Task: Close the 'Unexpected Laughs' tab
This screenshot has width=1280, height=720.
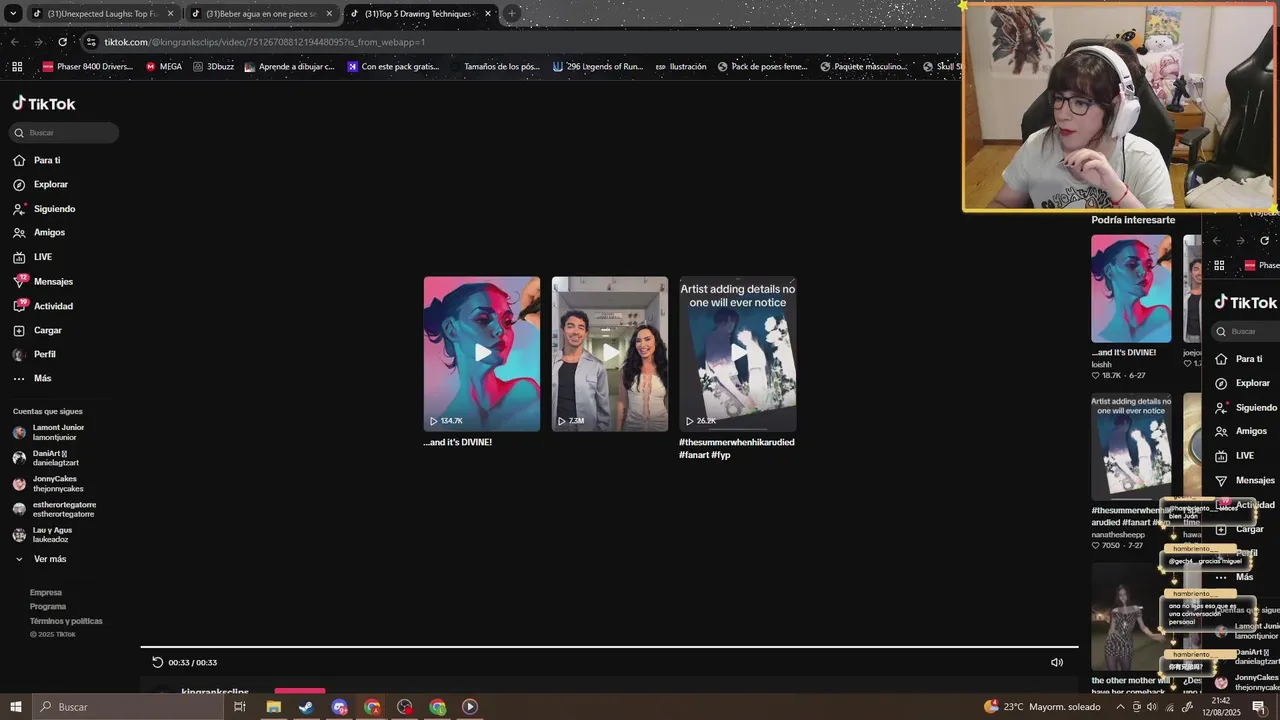Action: pyautogui.click(x=170, y=14)
